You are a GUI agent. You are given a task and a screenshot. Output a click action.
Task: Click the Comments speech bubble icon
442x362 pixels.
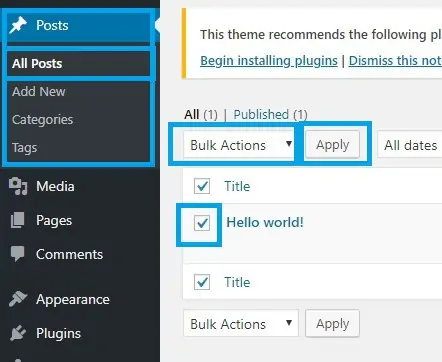pos(17,254)
